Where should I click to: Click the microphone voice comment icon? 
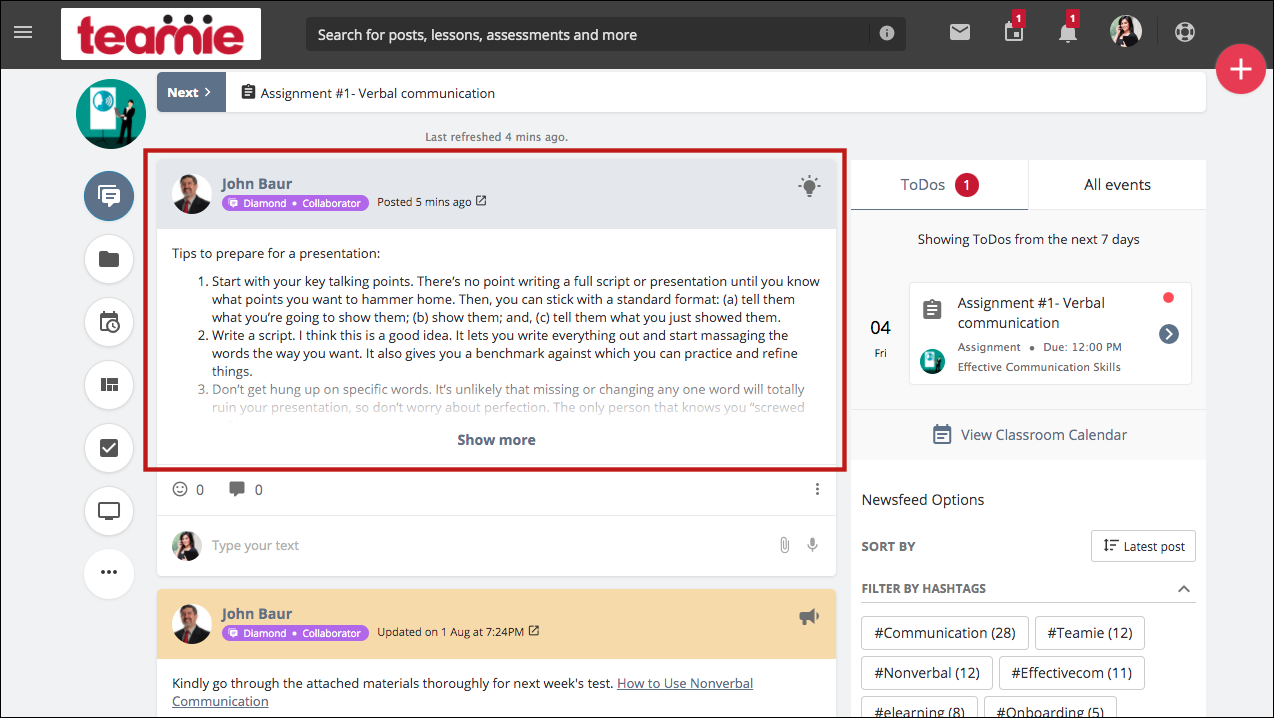[x=813, y=545]
